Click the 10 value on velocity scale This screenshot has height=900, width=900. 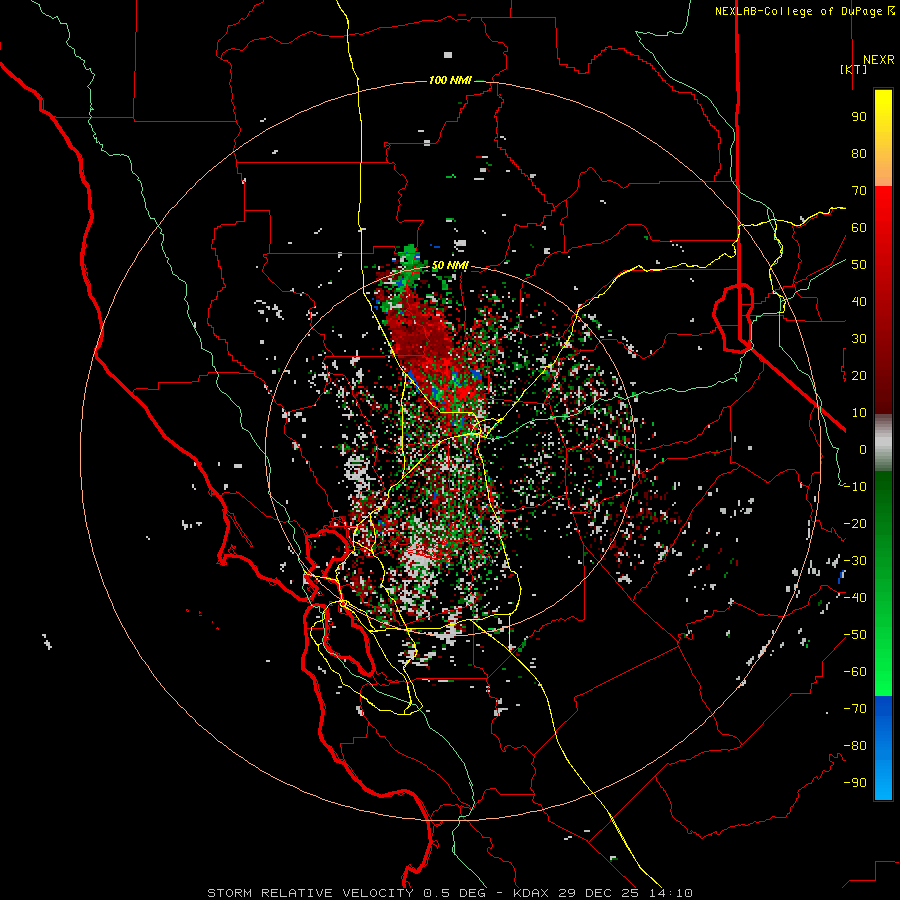(859, 413)
